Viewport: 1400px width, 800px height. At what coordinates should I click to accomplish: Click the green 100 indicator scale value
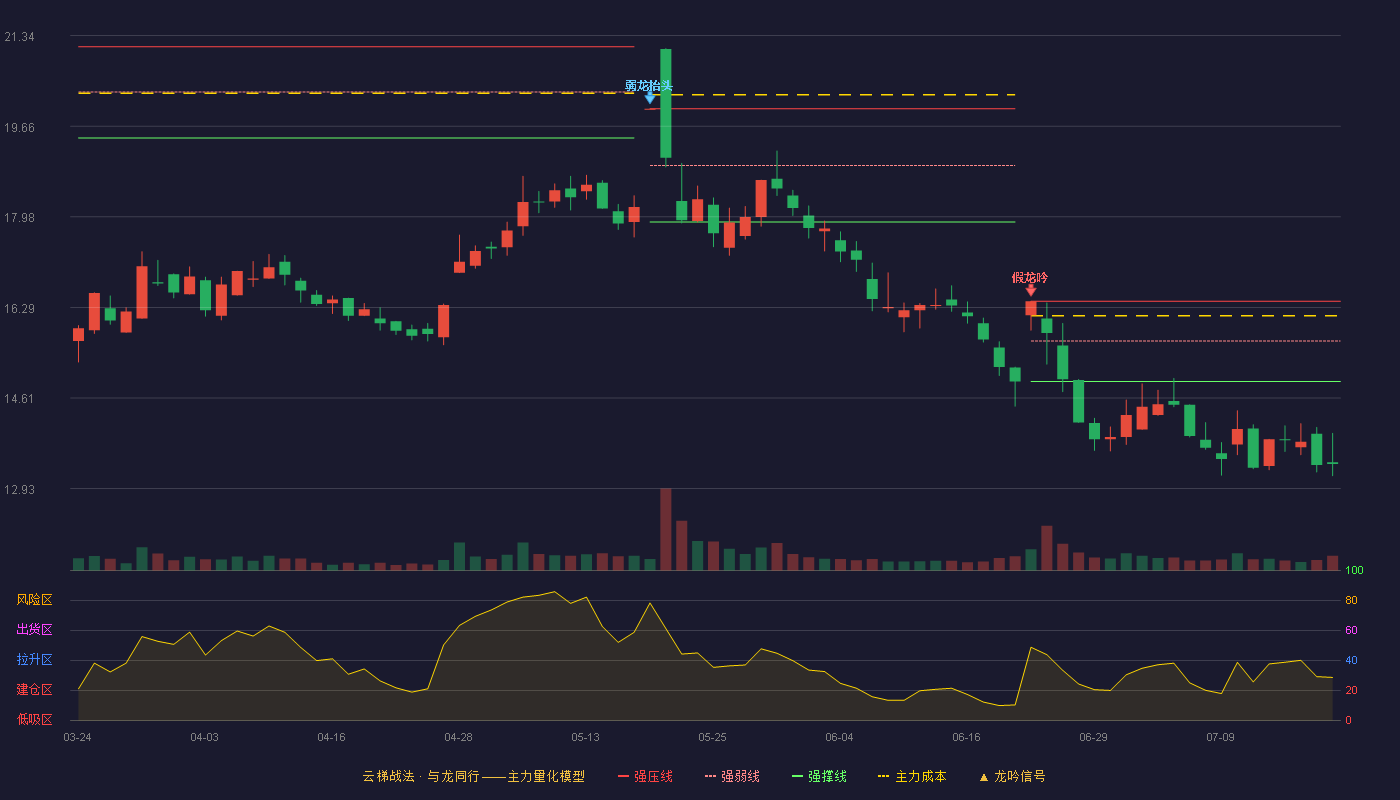(1354, 570)
